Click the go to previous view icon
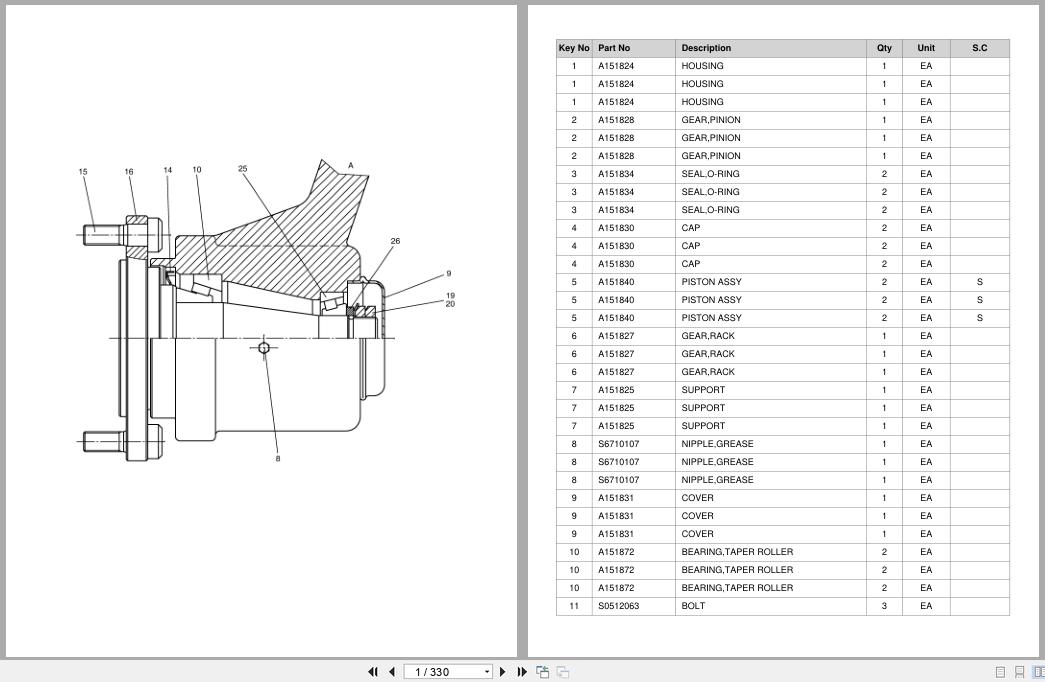This screenshot has height=682, width=1045. click(542, 672)
